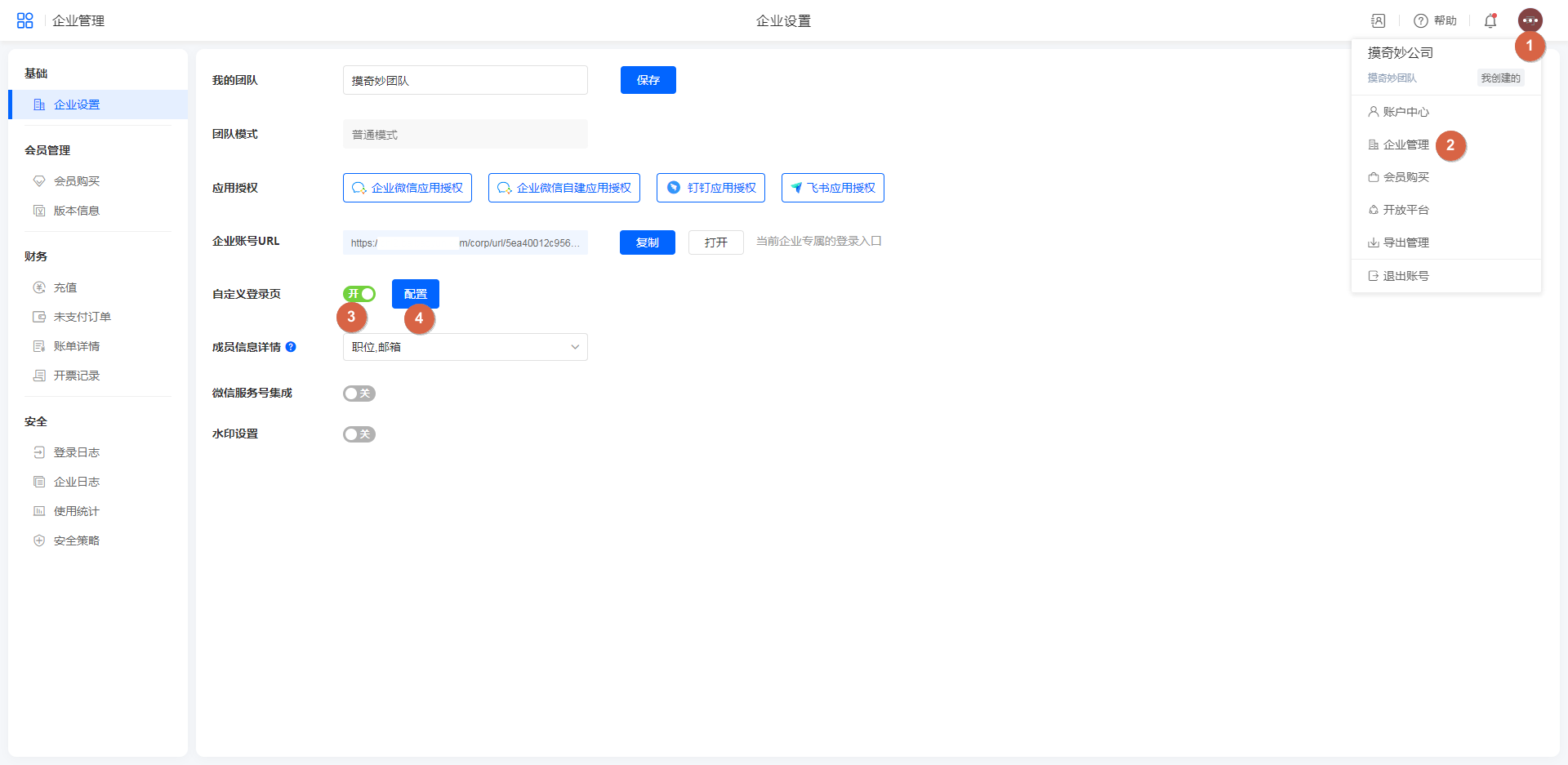Click the 充值 coin icon in sidebar
Image resolution: width=1568 pixels, height=765 pixels.
[39, 287]
